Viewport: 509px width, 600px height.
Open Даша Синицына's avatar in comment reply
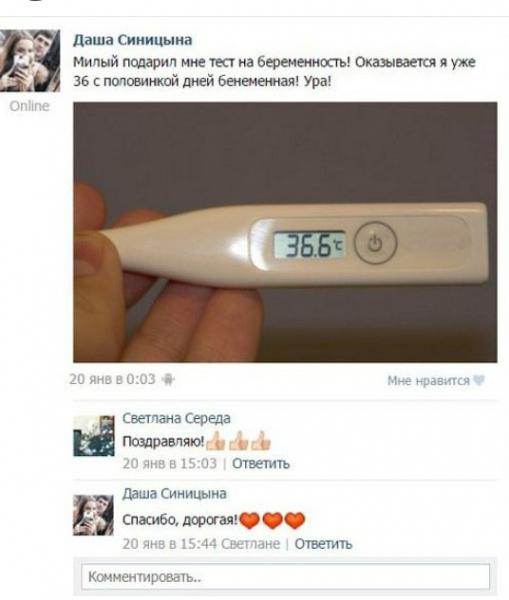(94, 515)
